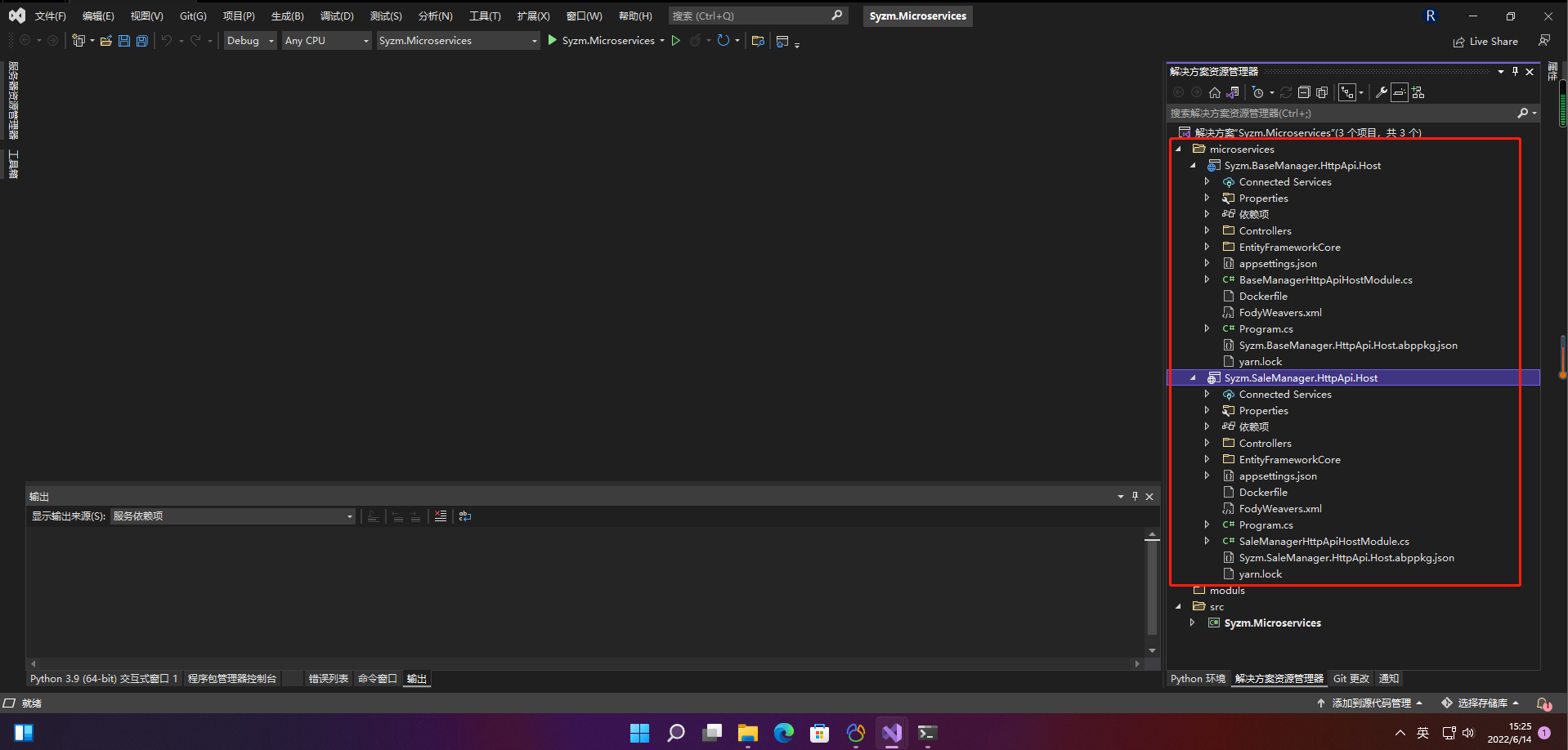Open output source dropdown 服务依赖项

coord(232,516)
